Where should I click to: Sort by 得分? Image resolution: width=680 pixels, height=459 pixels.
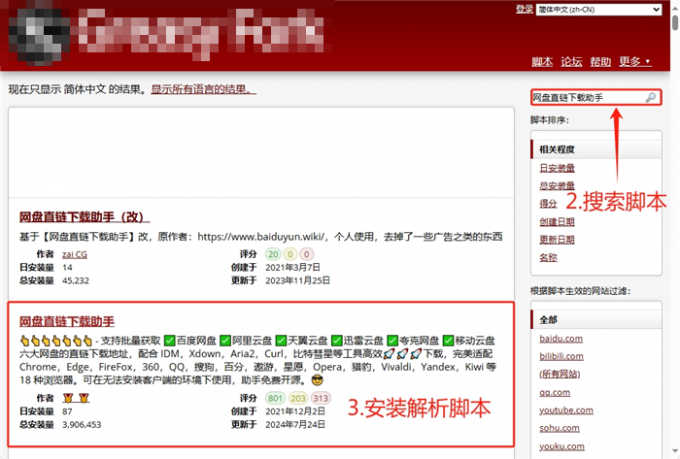click(548, 203)
